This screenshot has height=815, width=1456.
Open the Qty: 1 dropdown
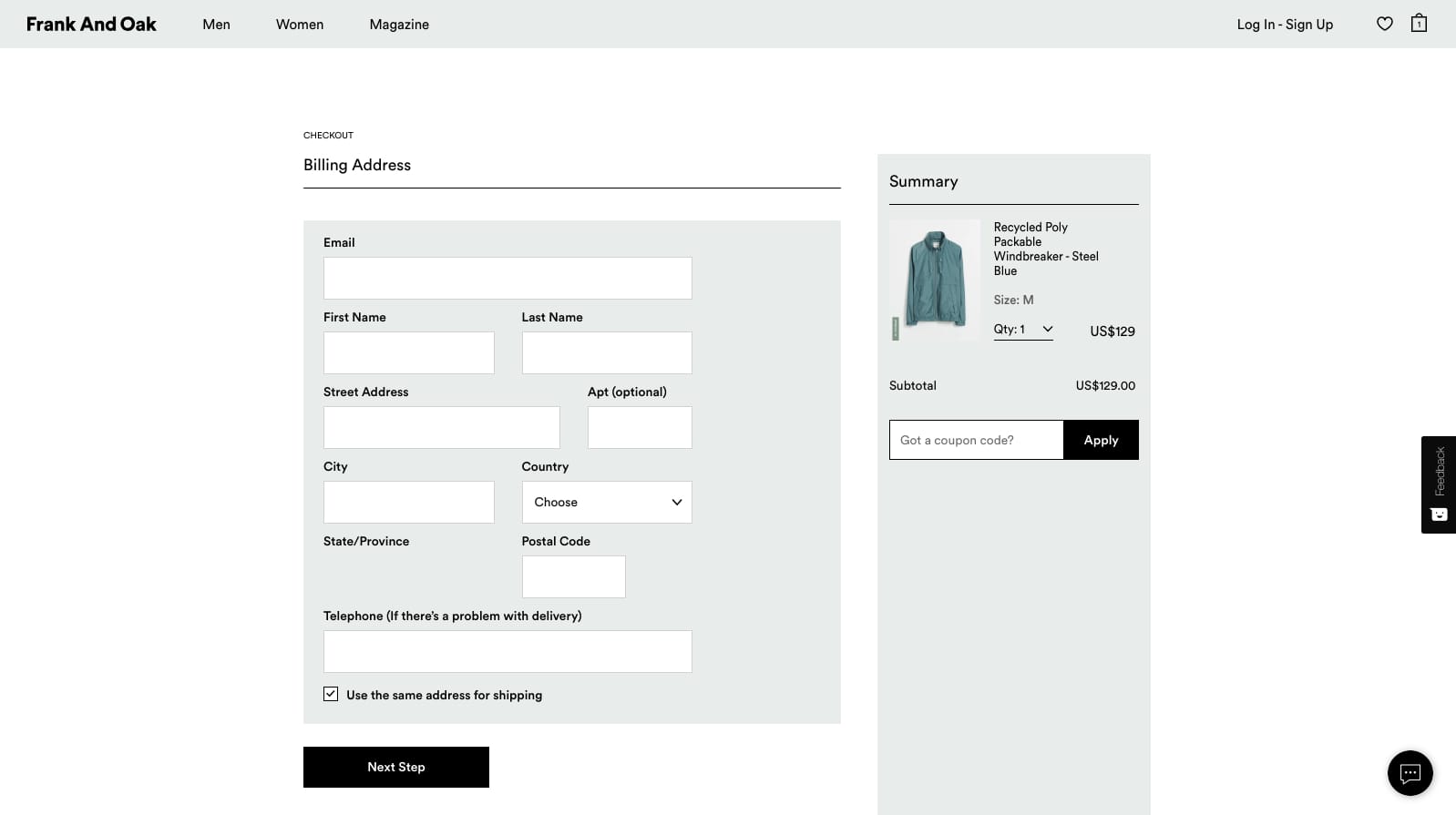click(1023, 330)
